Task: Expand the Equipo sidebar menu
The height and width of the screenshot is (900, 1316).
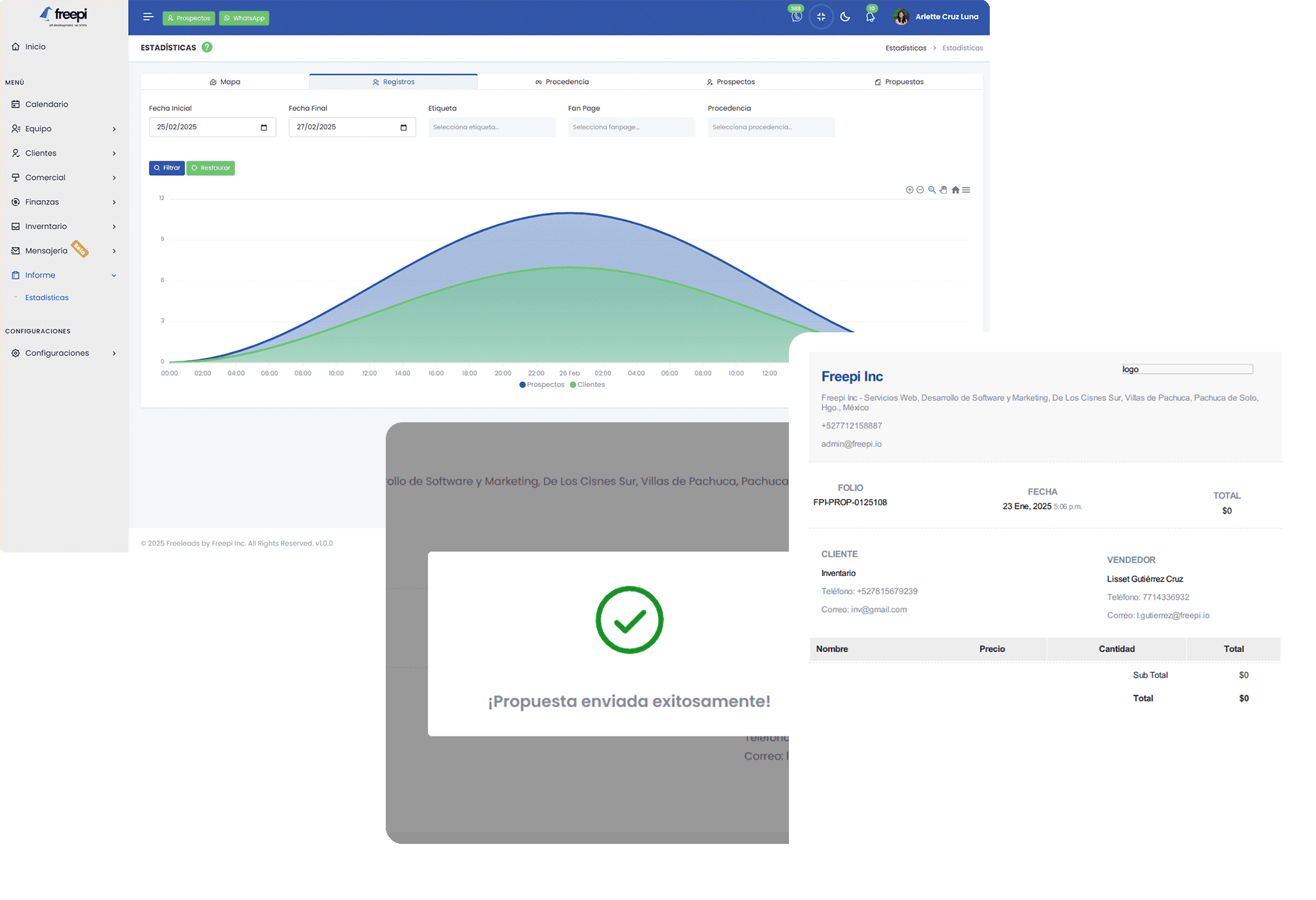Action: pyautogui.click(x=64, y=129)
